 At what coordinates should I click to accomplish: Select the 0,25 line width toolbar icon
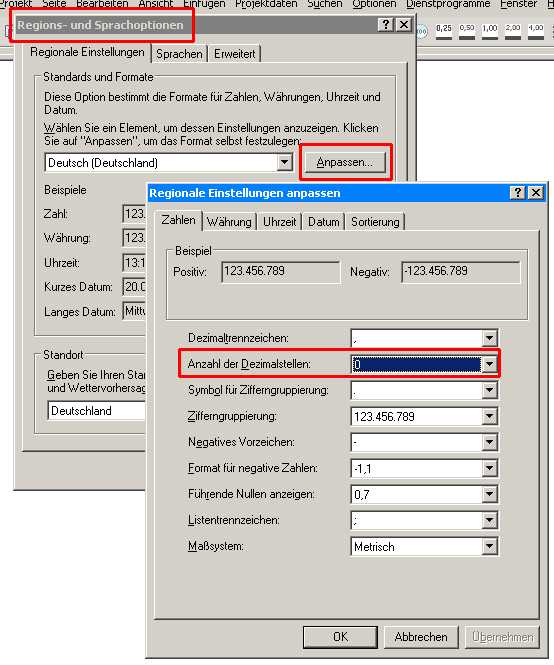click(x=443, y=31)
